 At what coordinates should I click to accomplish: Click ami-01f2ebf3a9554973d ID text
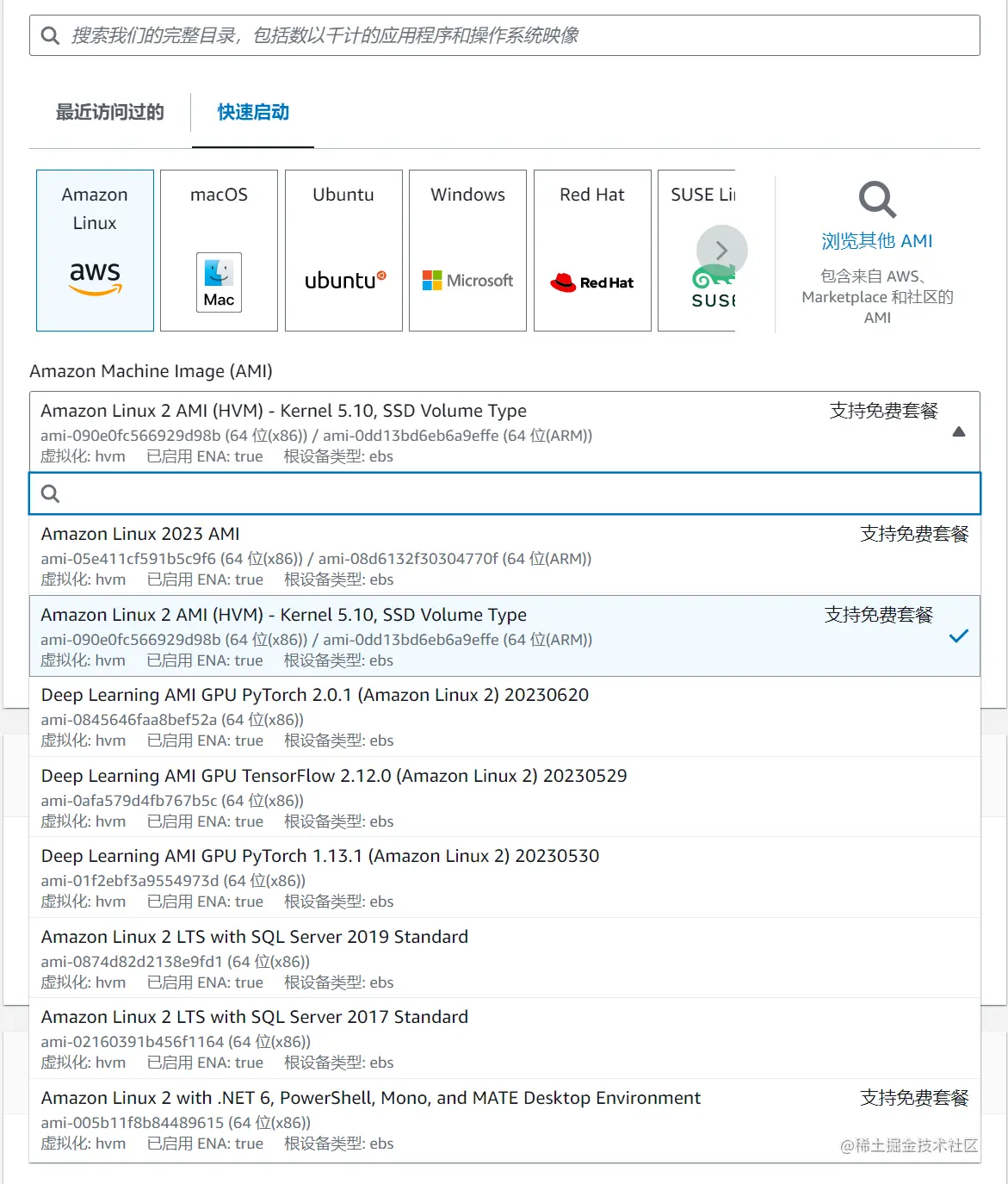(x=130, y=881)
